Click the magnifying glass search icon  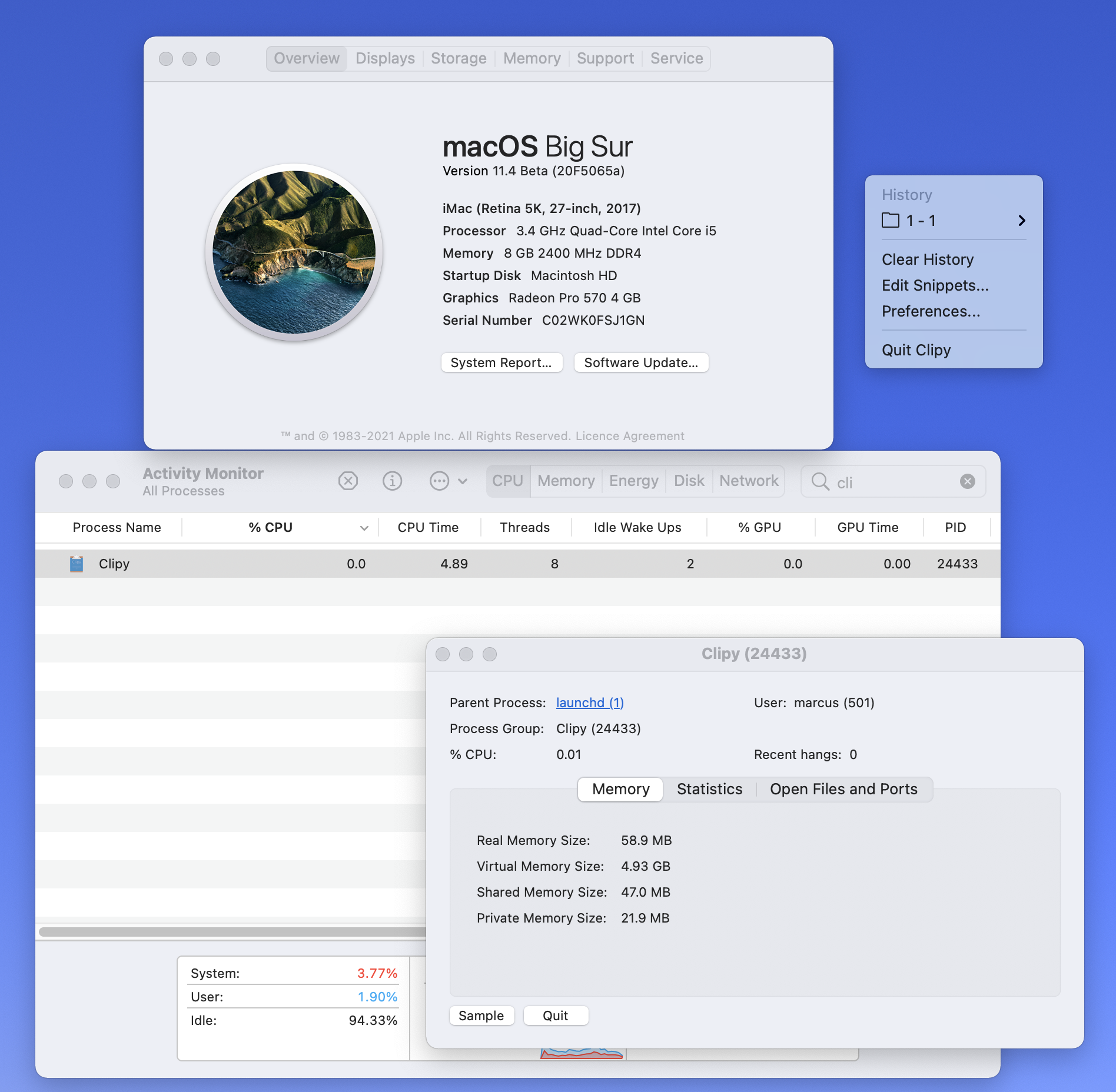(820, 481)
